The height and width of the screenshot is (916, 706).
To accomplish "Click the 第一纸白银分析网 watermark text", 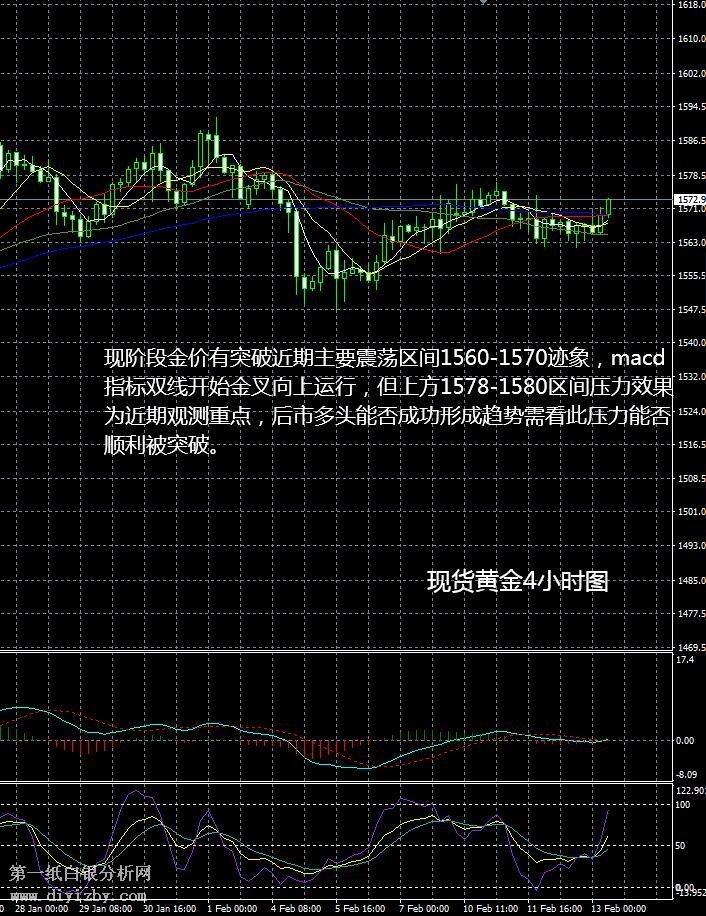I will pyautogui.click(x=80, y=873).
